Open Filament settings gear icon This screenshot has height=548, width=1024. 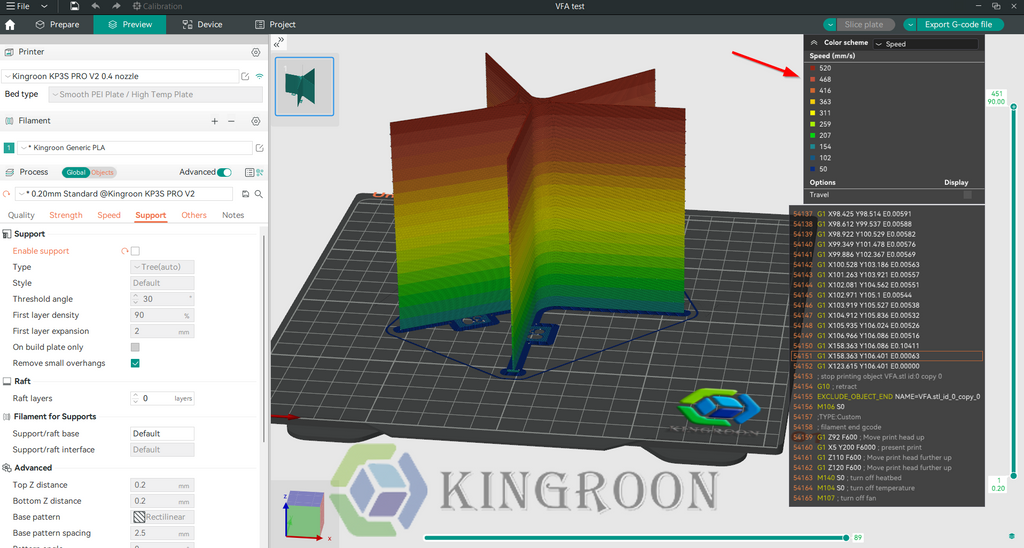256,121
